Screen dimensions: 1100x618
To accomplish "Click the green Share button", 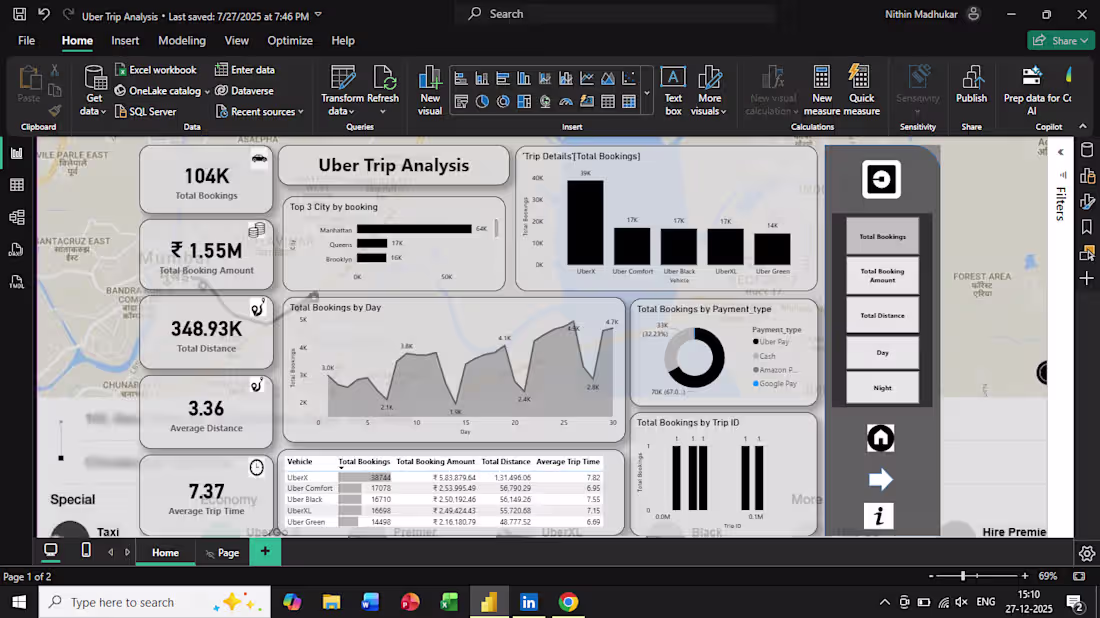I will 1060,41.
